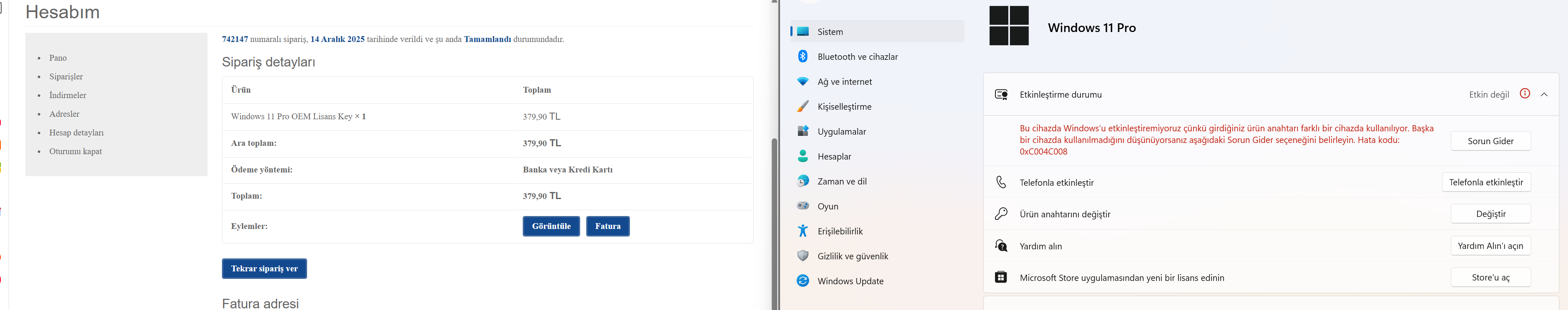
Task: Click the Fatura adresi heading
Action: point(261,303)
